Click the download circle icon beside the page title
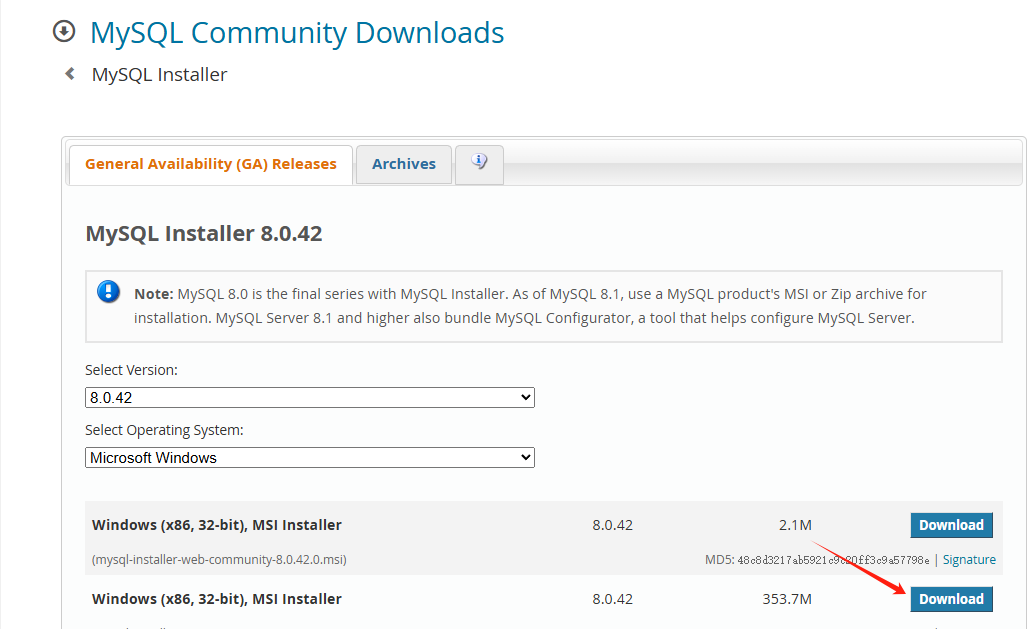Screen dimensions: 1034x629 (64, 31)
